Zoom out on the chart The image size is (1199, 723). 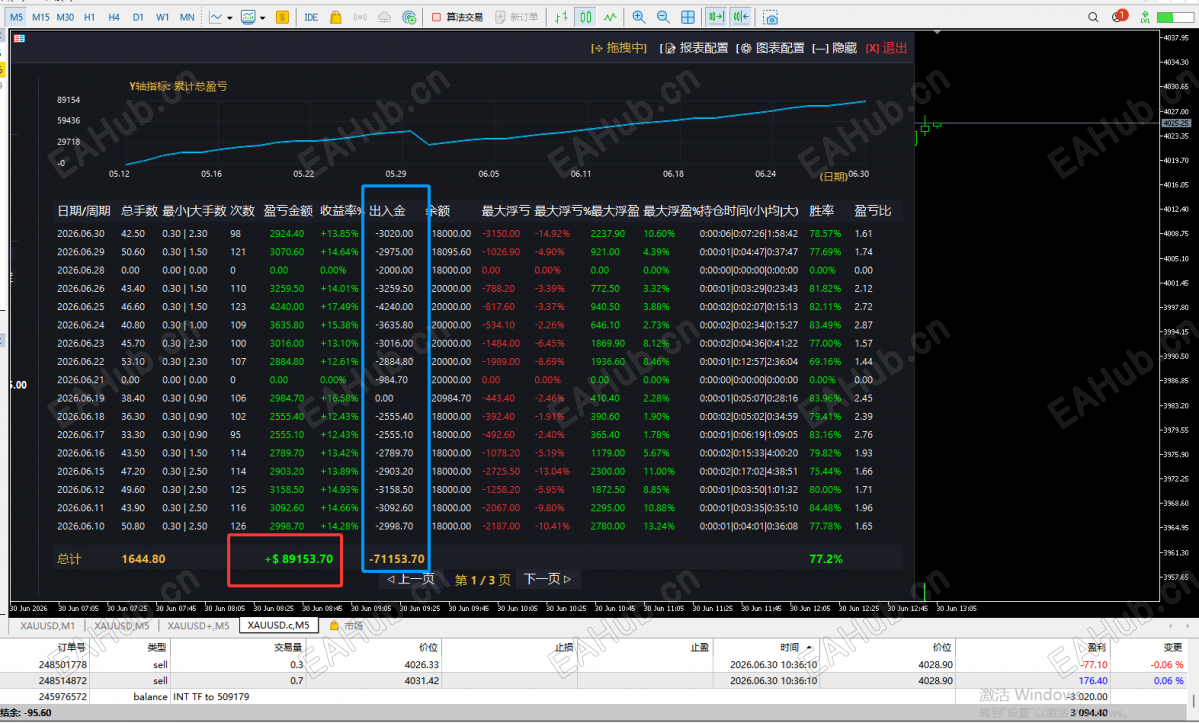663,17
